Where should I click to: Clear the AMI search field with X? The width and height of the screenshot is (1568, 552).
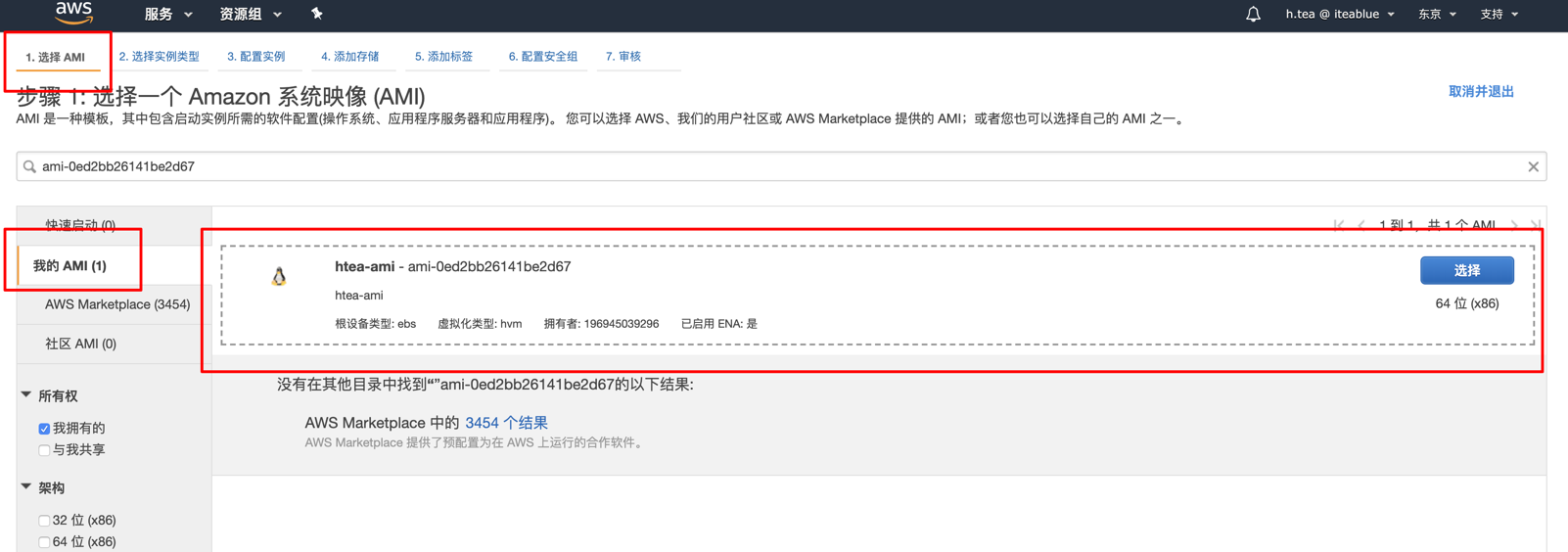pos(1533,167)
